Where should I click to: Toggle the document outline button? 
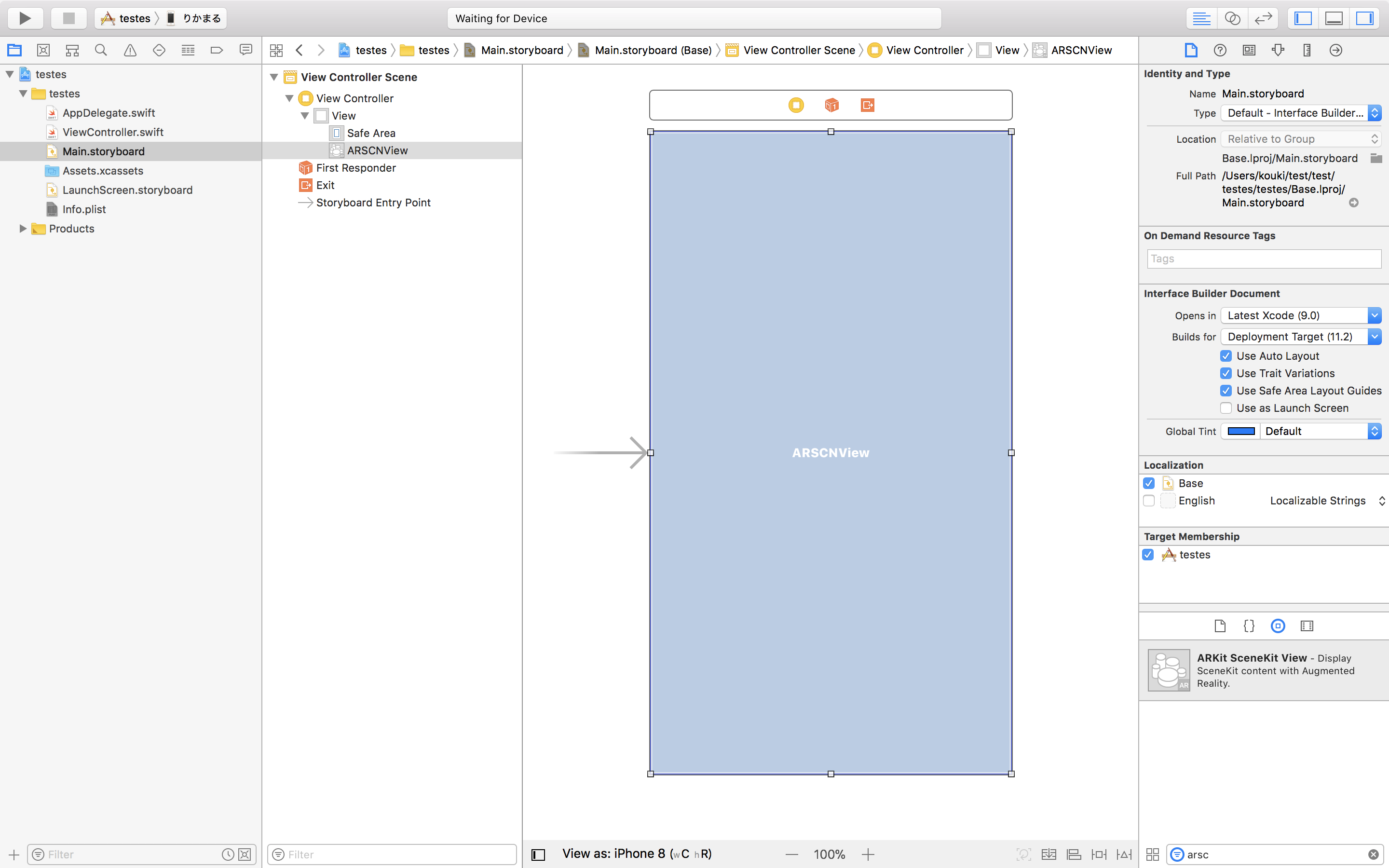[538, 854]
